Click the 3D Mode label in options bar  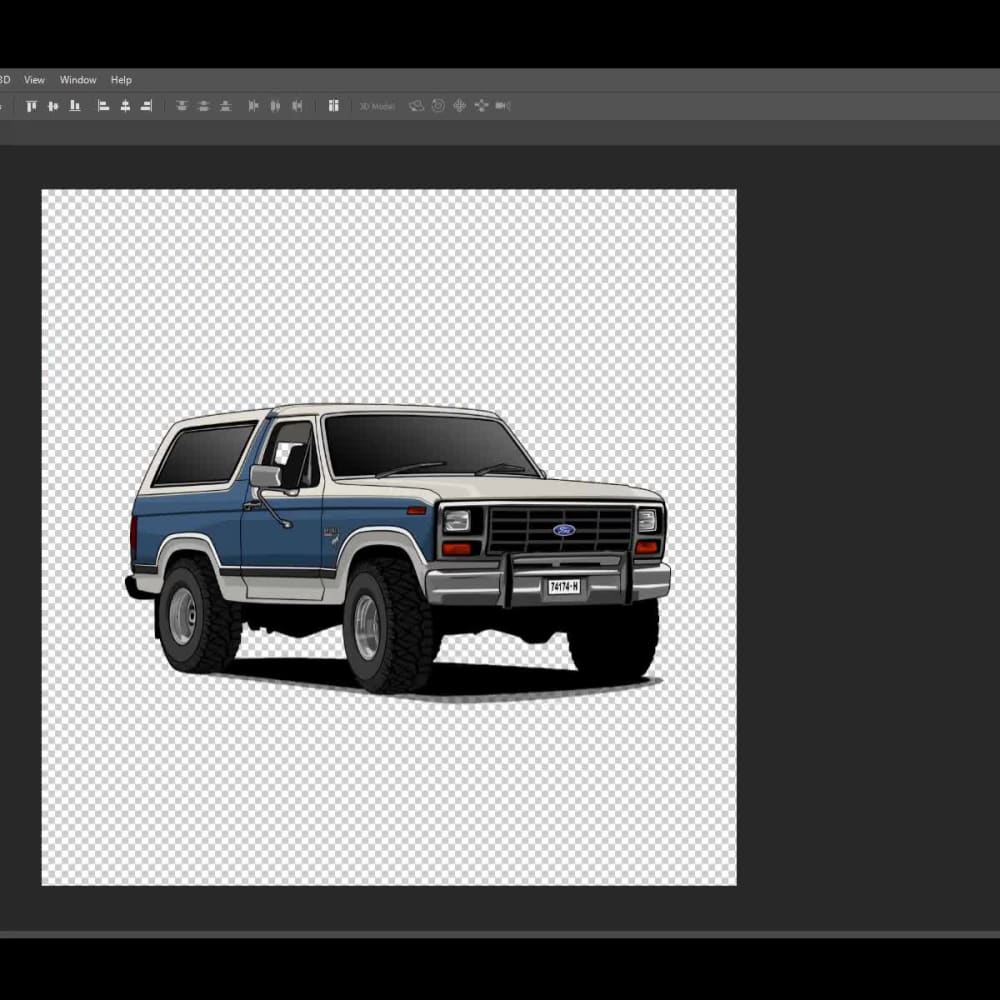[377, 107]
